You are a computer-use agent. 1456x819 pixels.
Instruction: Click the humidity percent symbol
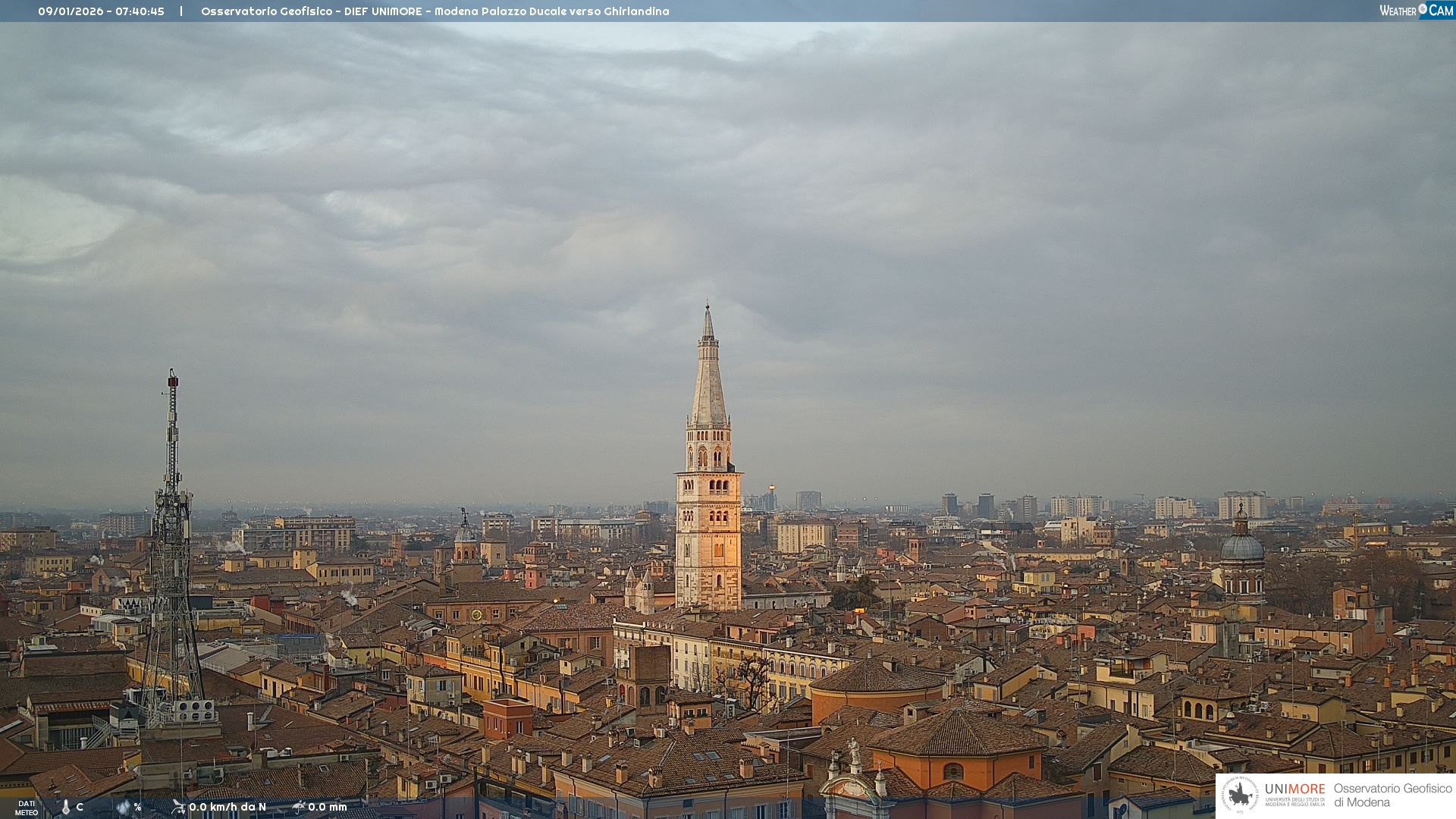tap(137, 807)
